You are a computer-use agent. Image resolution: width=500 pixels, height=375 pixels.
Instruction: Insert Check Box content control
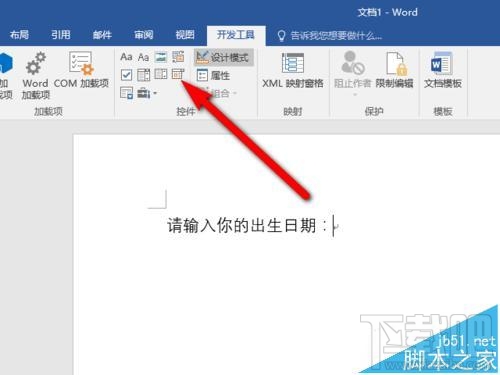click(126, 75)
